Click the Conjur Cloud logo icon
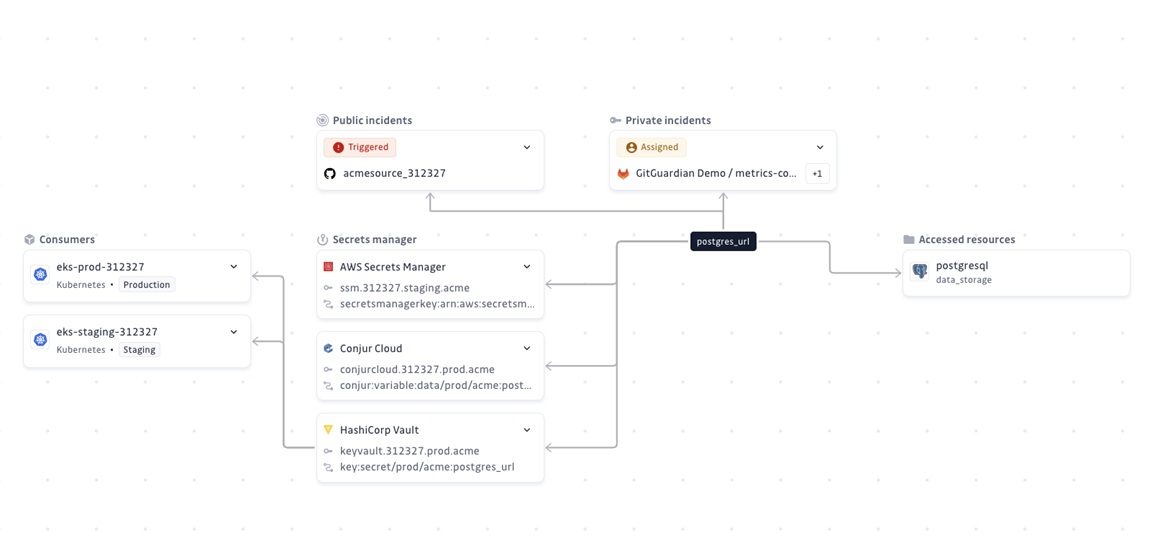The height and width of the screenshot is (544, 1155). 328,349
